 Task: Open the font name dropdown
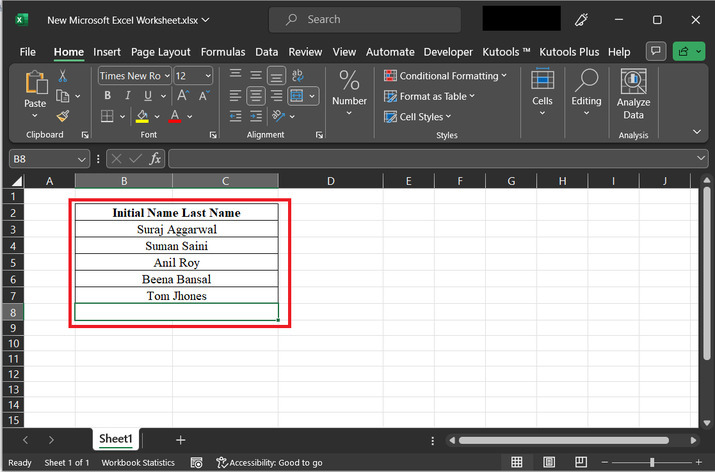tap(166, 76)
